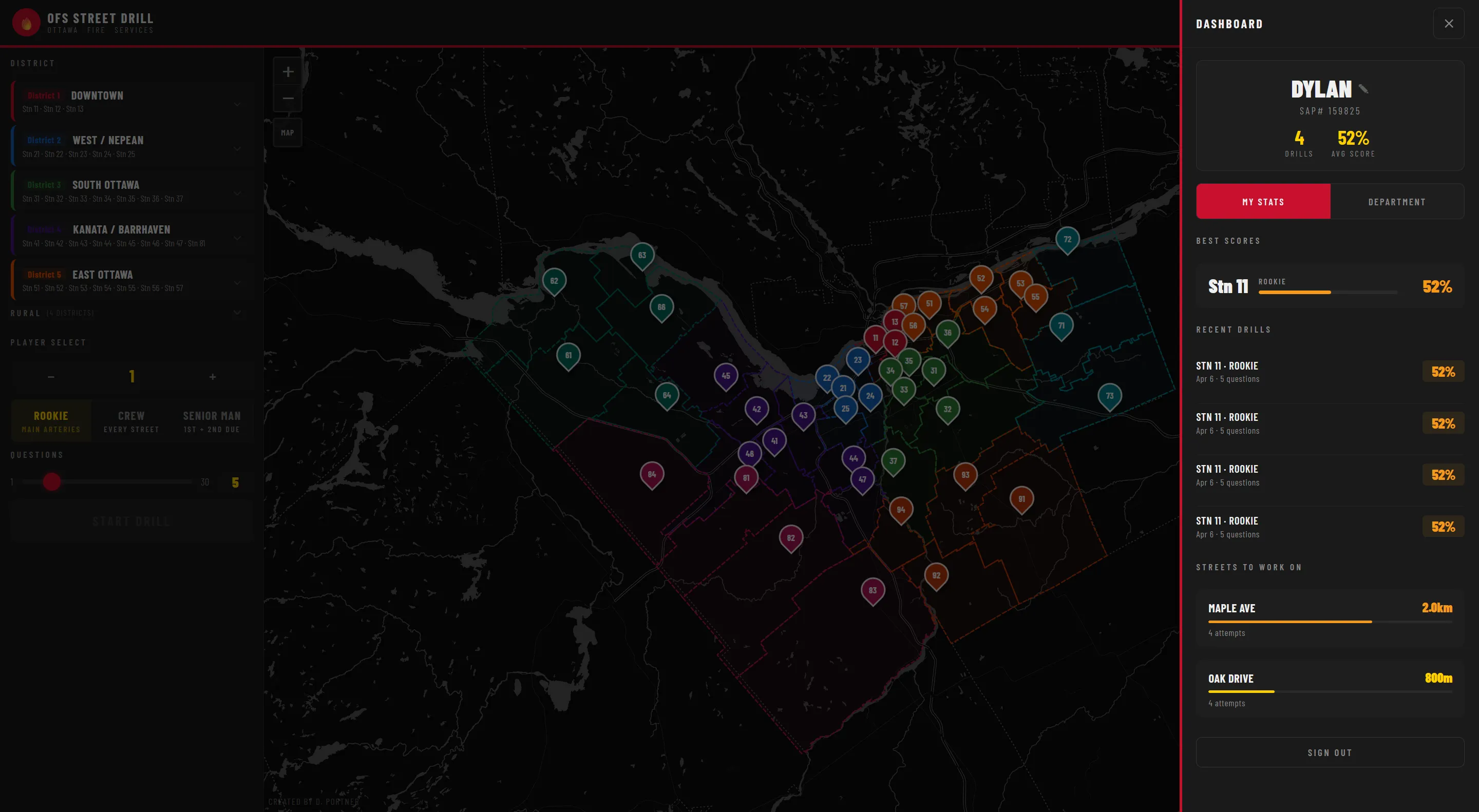Expand the Downtown district entry

coord(237,104)
